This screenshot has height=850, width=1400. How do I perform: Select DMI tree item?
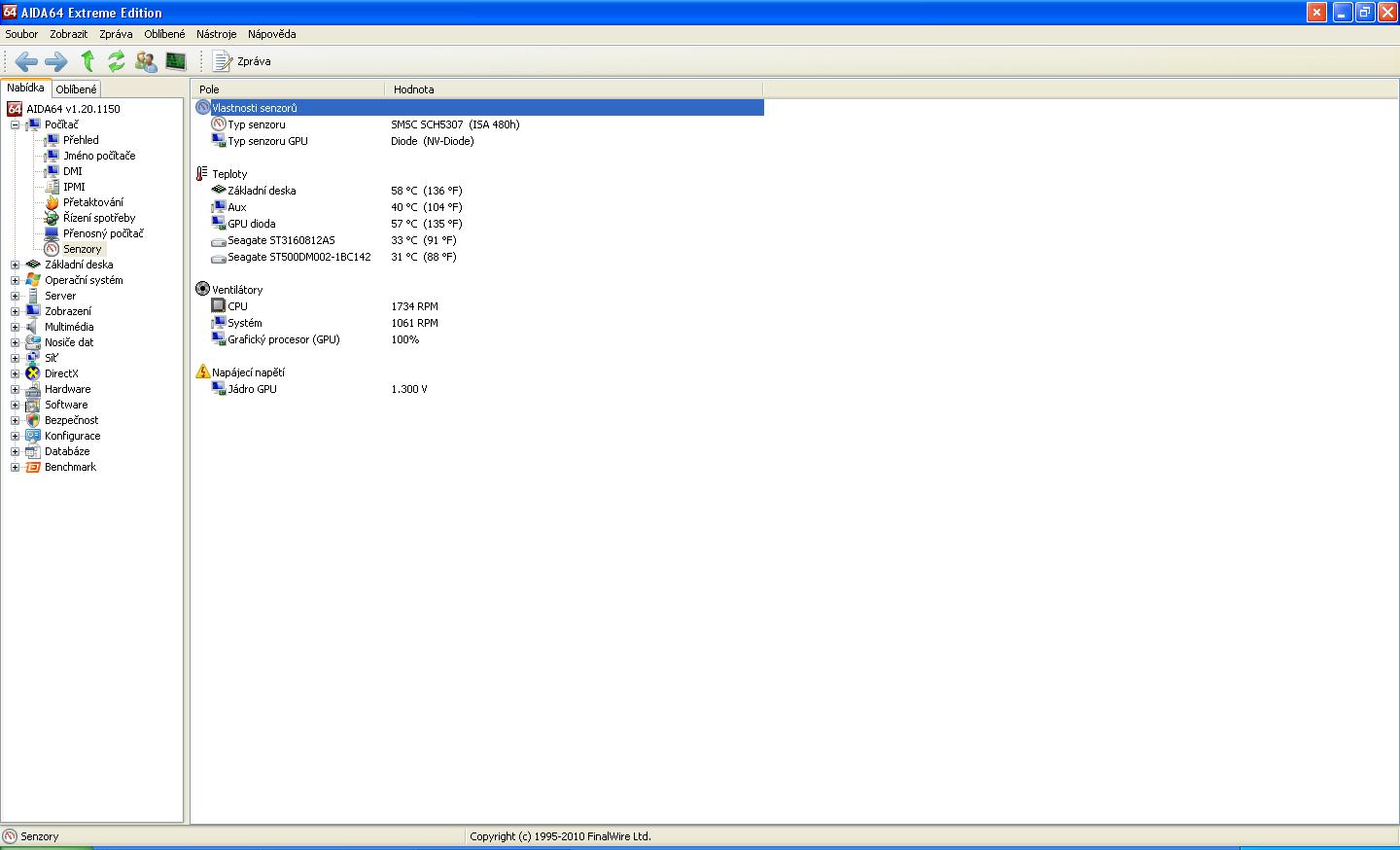coord(73,171)
